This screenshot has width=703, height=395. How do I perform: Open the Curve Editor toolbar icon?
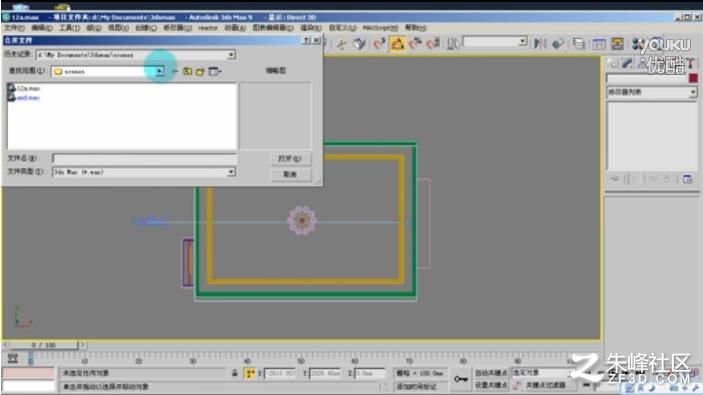599,43
